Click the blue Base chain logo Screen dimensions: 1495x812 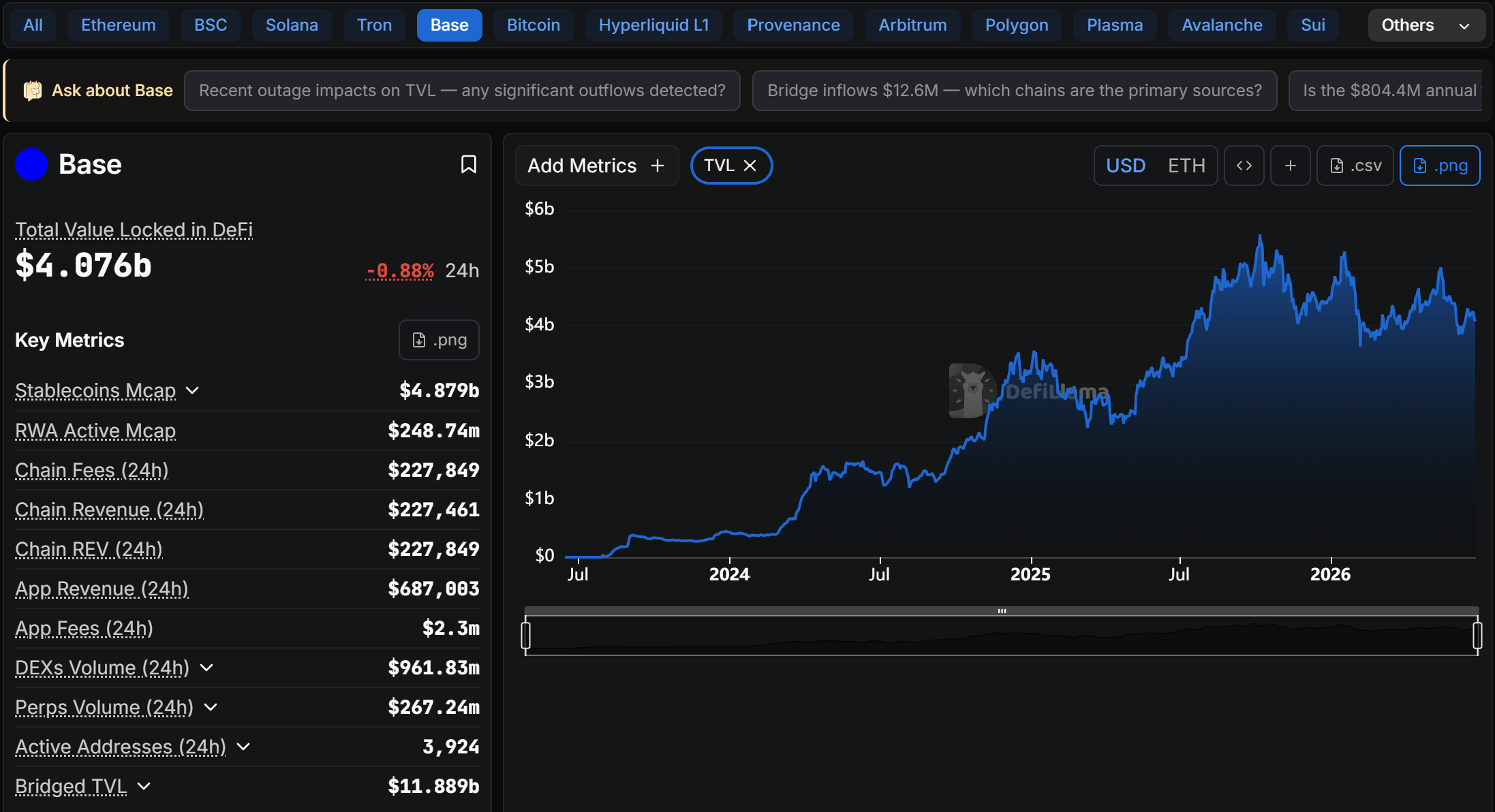tap(31, 164)
